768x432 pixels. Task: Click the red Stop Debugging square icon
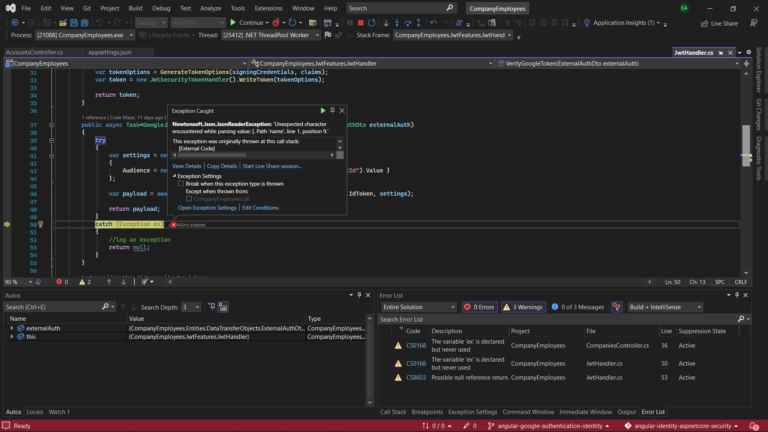360,22
